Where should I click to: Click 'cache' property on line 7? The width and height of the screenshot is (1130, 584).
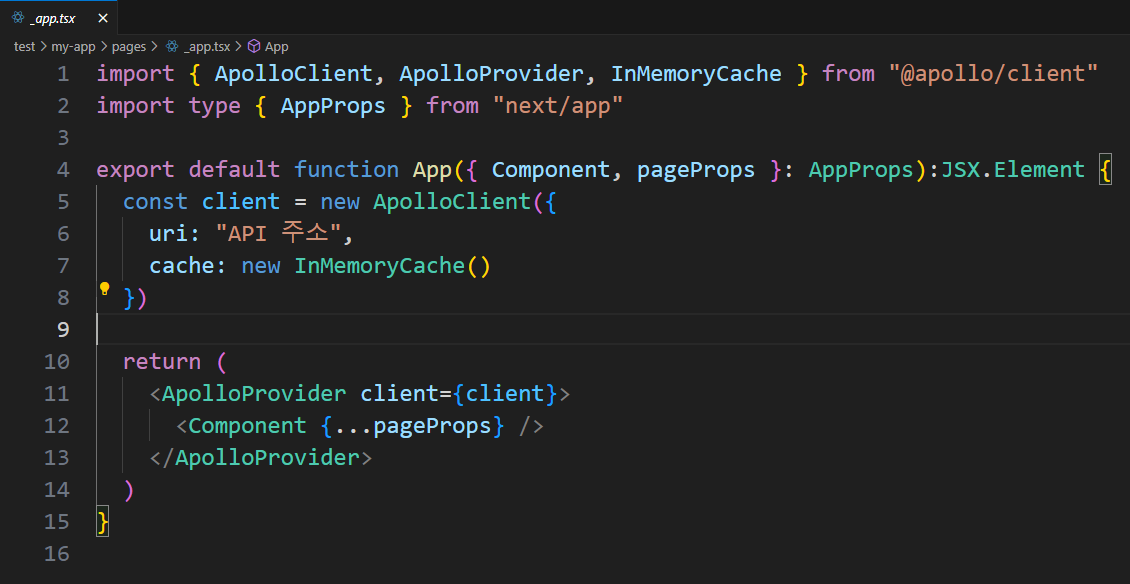pyautogui.click(x=182, y=266)
